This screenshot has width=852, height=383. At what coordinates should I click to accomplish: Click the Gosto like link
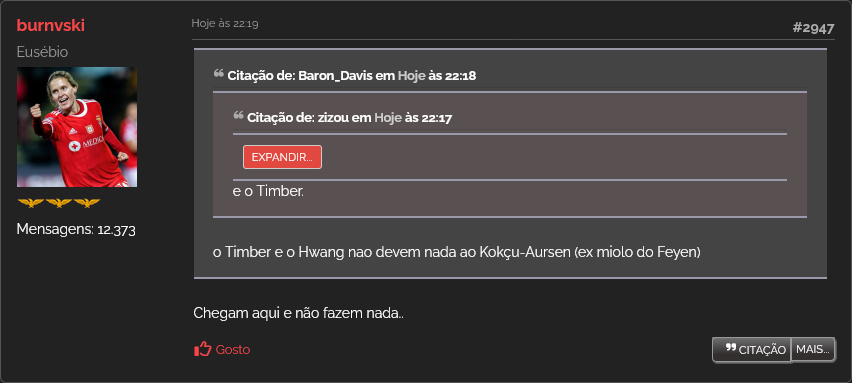click(233, 350)
